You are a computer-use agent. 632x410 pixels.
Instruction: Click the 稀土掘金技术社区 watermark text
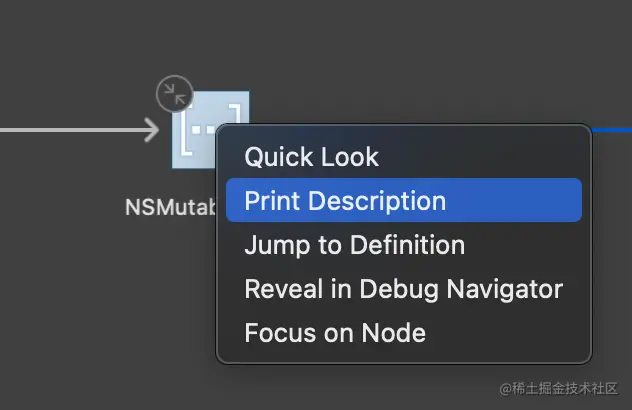[x=559, y=388]
